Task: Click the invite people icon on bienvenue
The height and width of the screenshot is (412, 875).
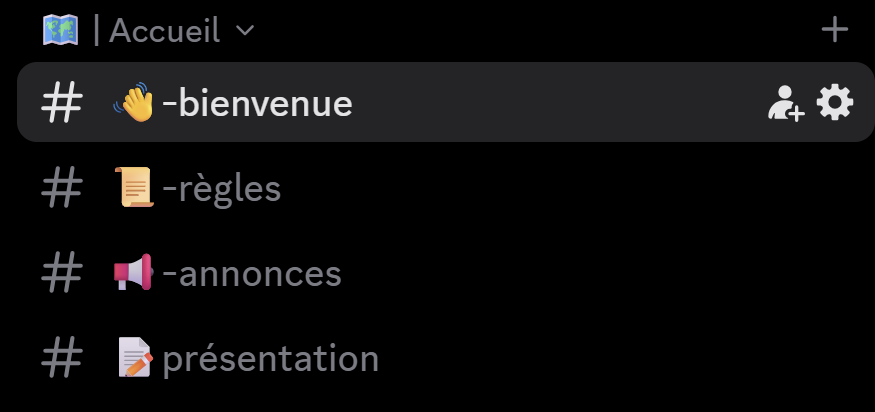Action: pyautogui.click(x=785, y=103)
